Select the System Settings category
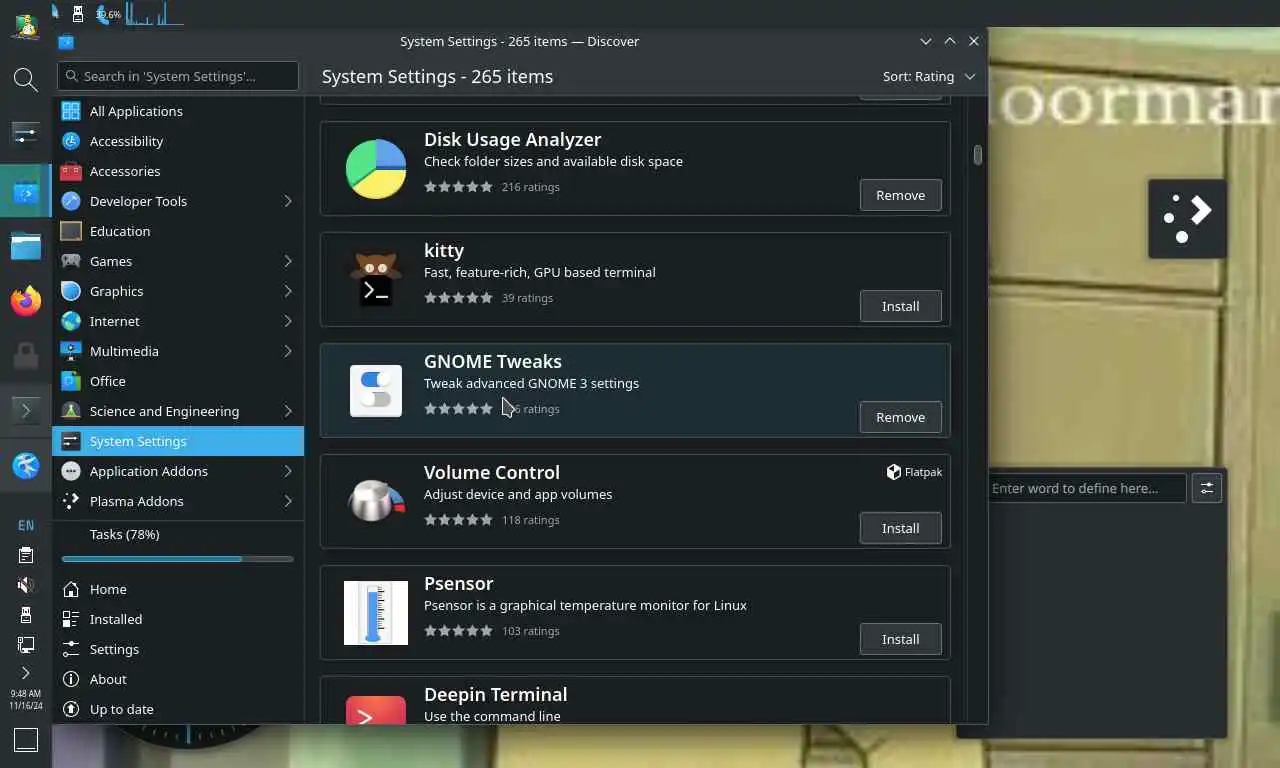1280x768 pixels. (x=178, y=441)
